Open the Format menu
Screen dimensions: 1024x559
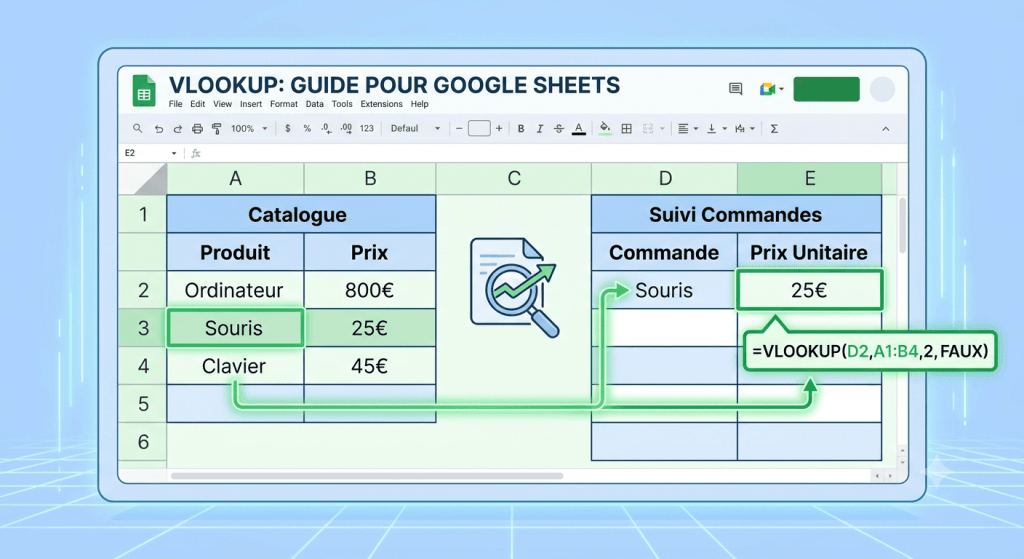(284, 104)
